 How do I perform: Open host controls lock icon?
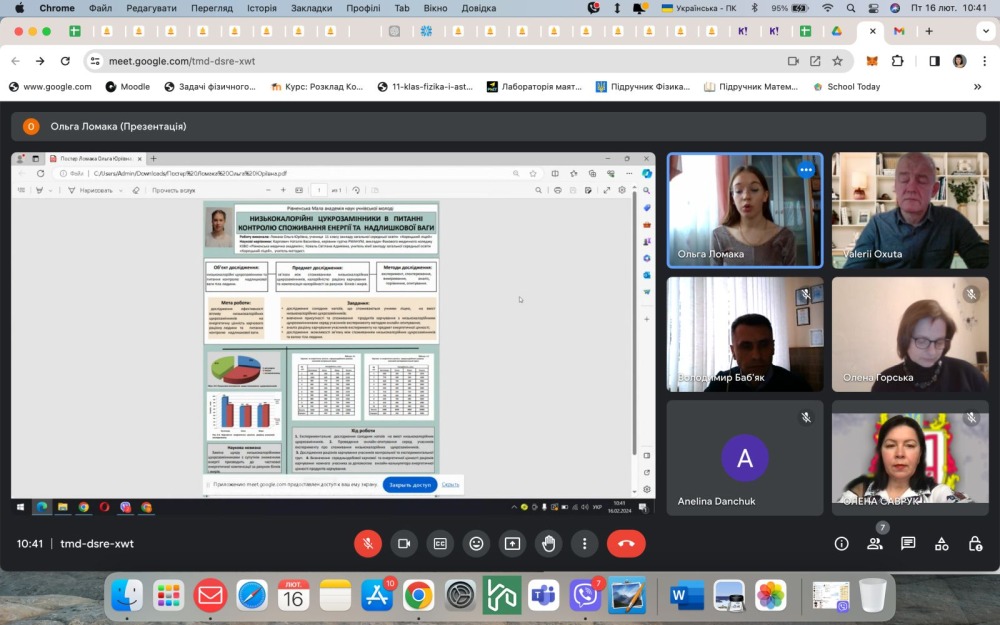(975, 543)
